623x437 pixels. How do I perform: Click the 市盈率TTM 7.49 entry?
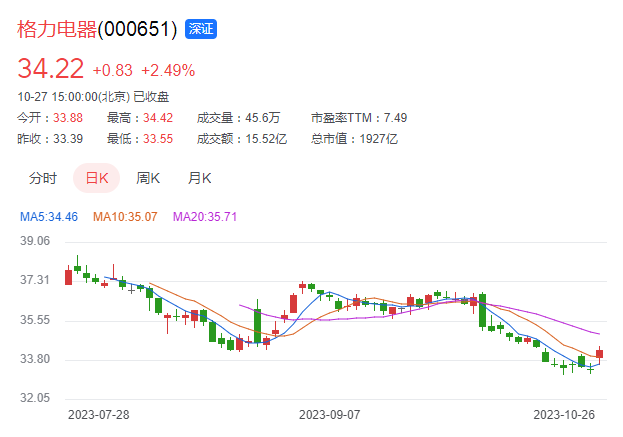tap(359, 118)
